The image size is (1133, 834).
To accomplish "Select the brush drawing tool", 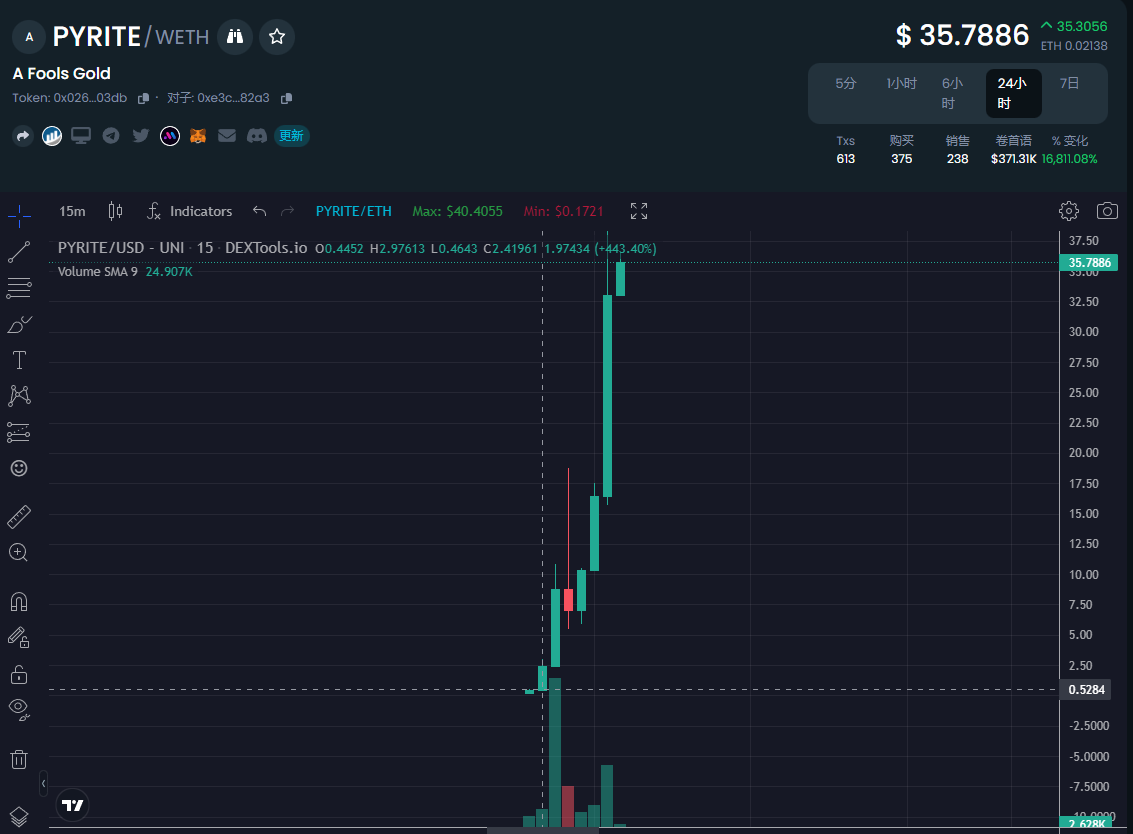I will (x=20, y=324).
